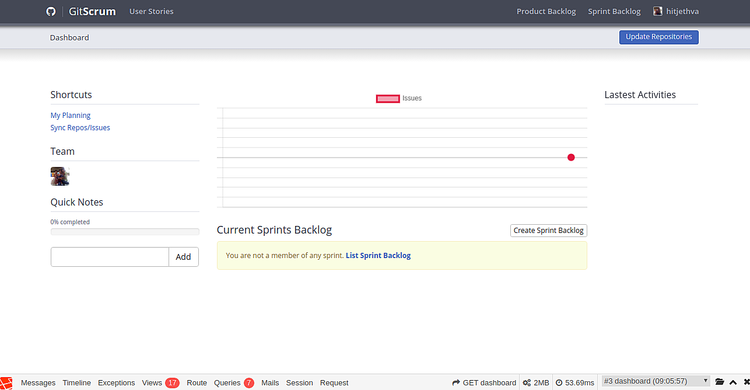Open the debugbar Timeline tab
The image size is (750, 390).
[x=77, y=383]
